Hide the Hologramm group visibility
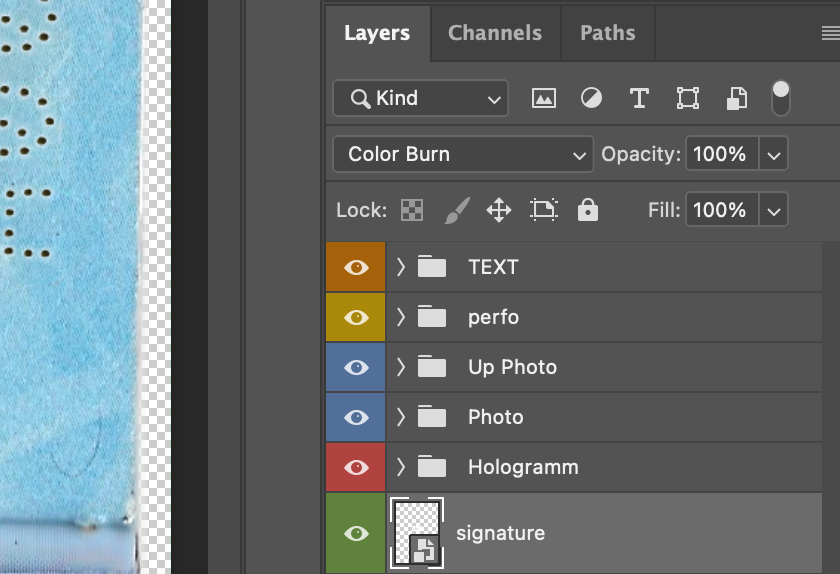This screenshot has height=574, width=840. pos(356,467)
